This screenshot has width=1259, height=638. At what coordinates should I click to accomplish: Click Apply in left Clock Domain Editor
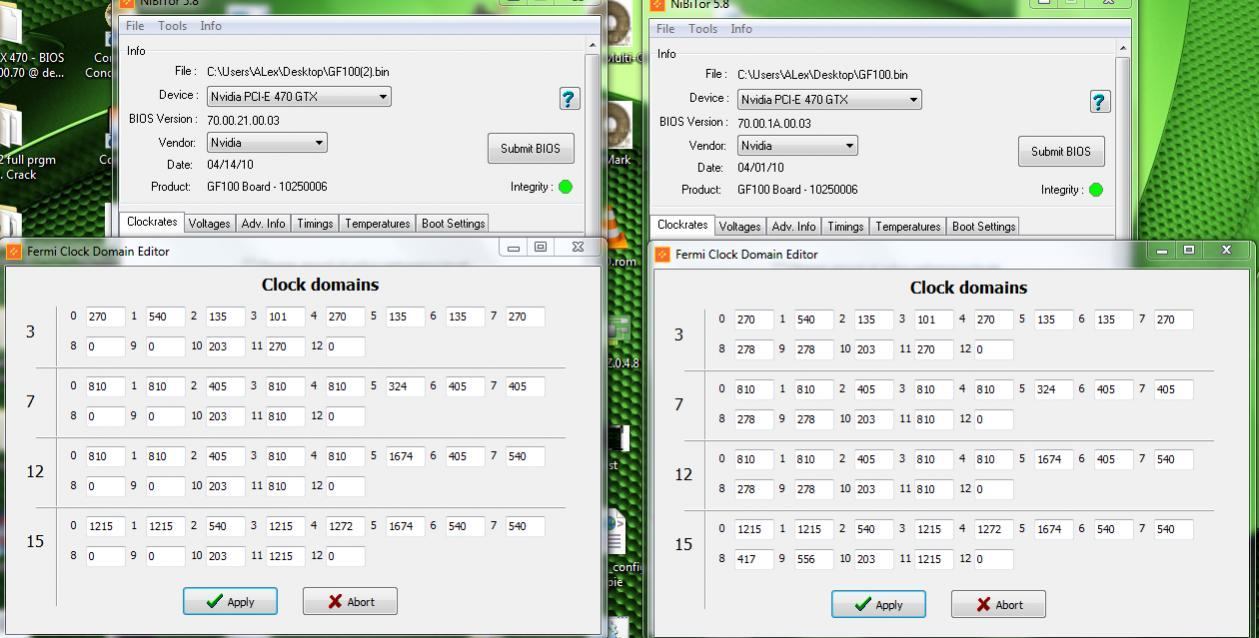pos(230,601)
